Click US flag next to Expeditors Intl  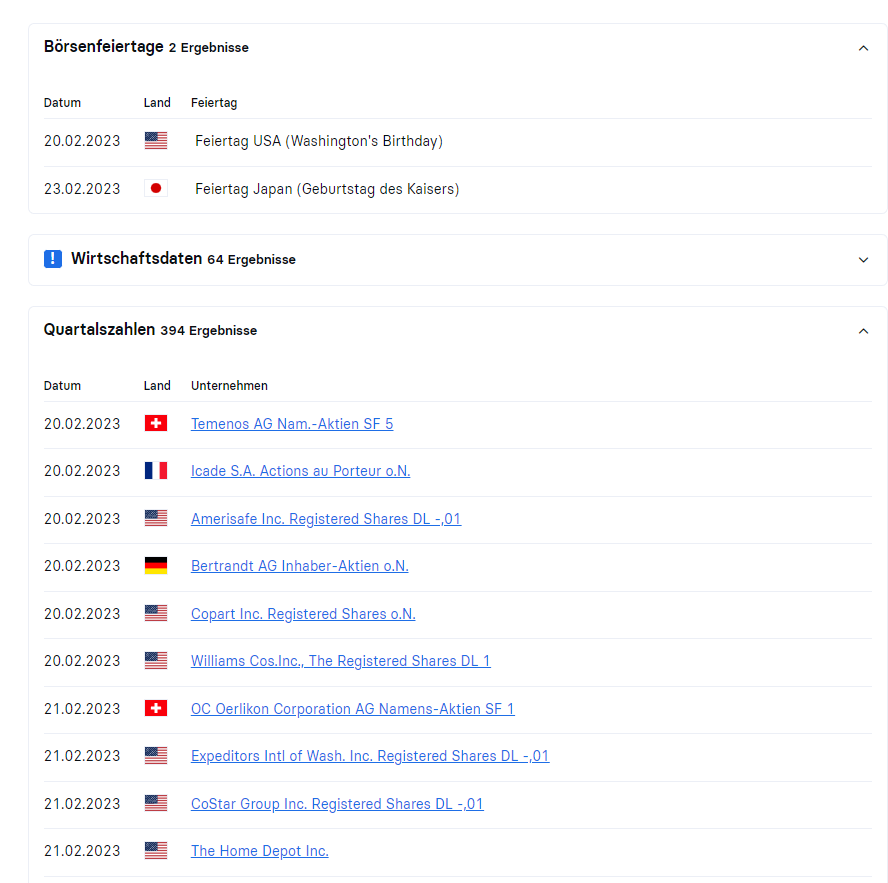coord(156,756)
